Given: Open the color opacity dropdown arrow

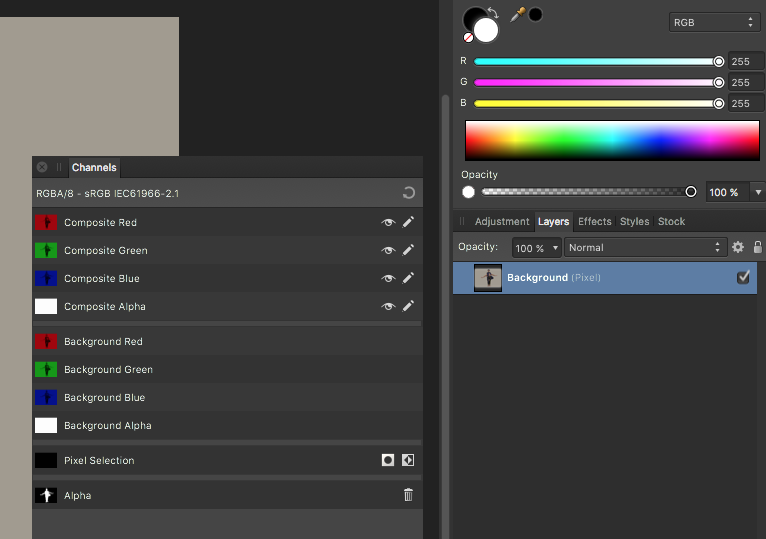Looking at the screenshot, I should pos(758,192).
